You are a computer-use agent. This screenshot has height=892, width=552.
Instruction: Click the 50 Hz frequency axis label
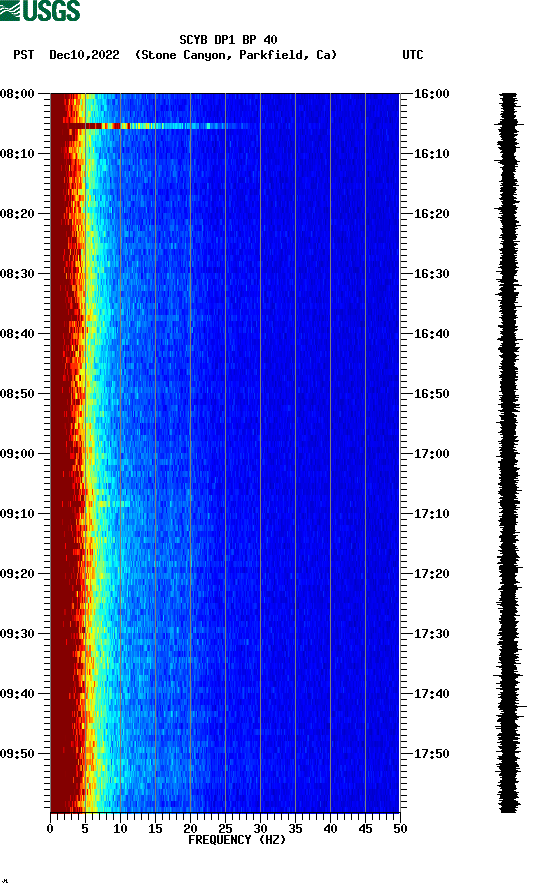click(400, 829)
